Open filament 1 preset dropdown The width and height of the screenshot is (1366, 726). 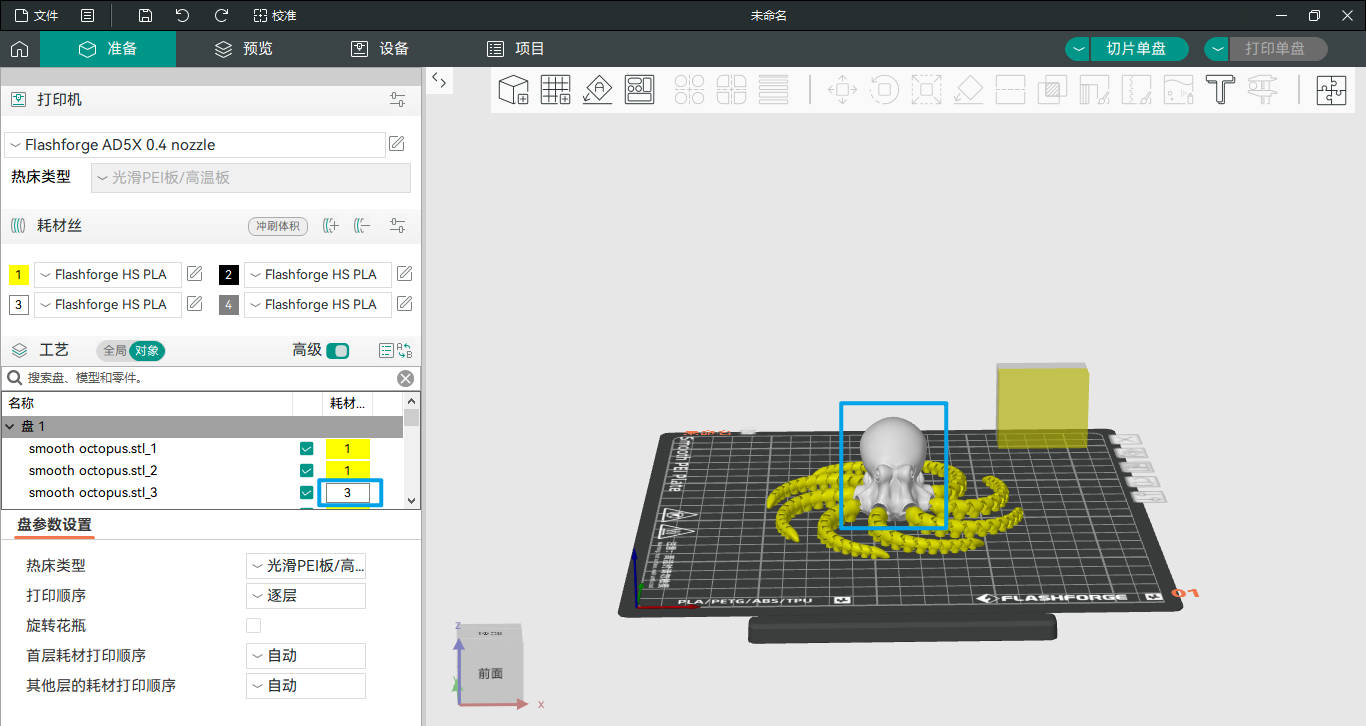tap(108, 274)
